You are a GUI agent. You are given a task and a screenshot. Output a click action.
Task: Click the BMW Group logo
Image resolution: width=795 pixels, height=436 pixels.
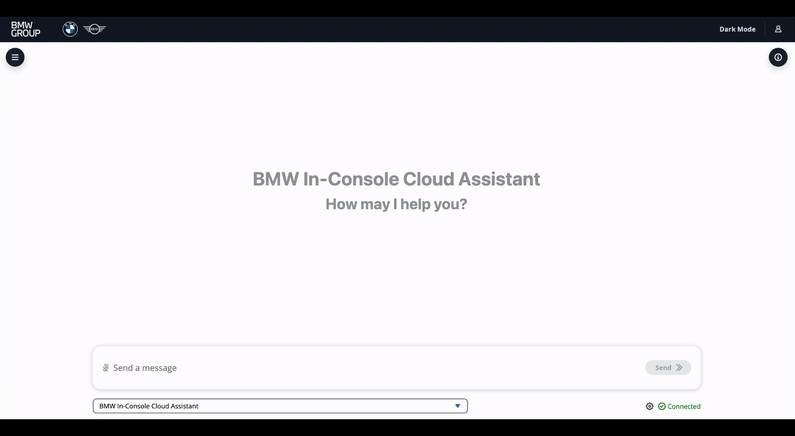click(25, 29)
